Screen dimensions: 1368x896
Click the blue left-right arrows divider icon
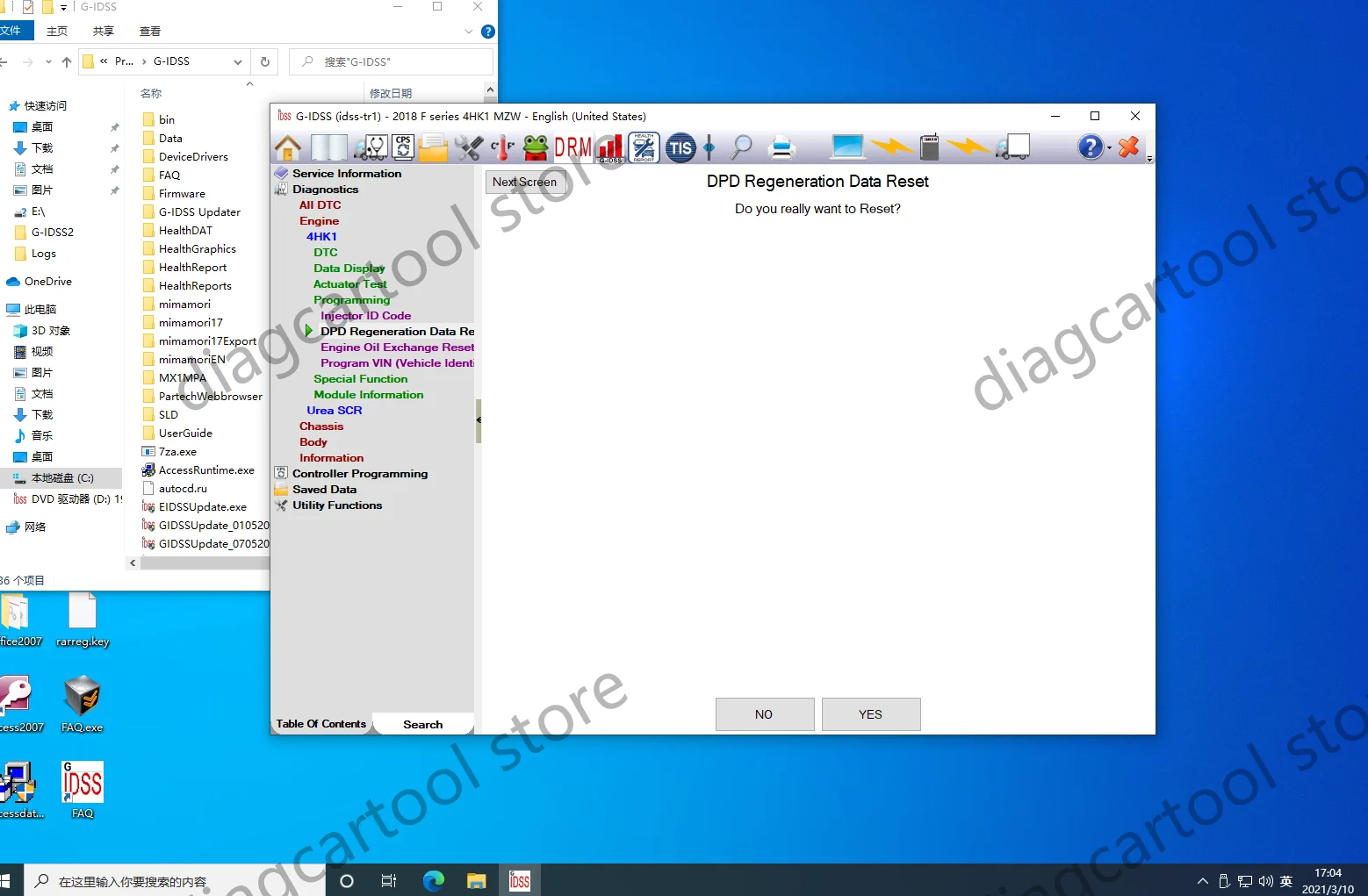point(709,147)
